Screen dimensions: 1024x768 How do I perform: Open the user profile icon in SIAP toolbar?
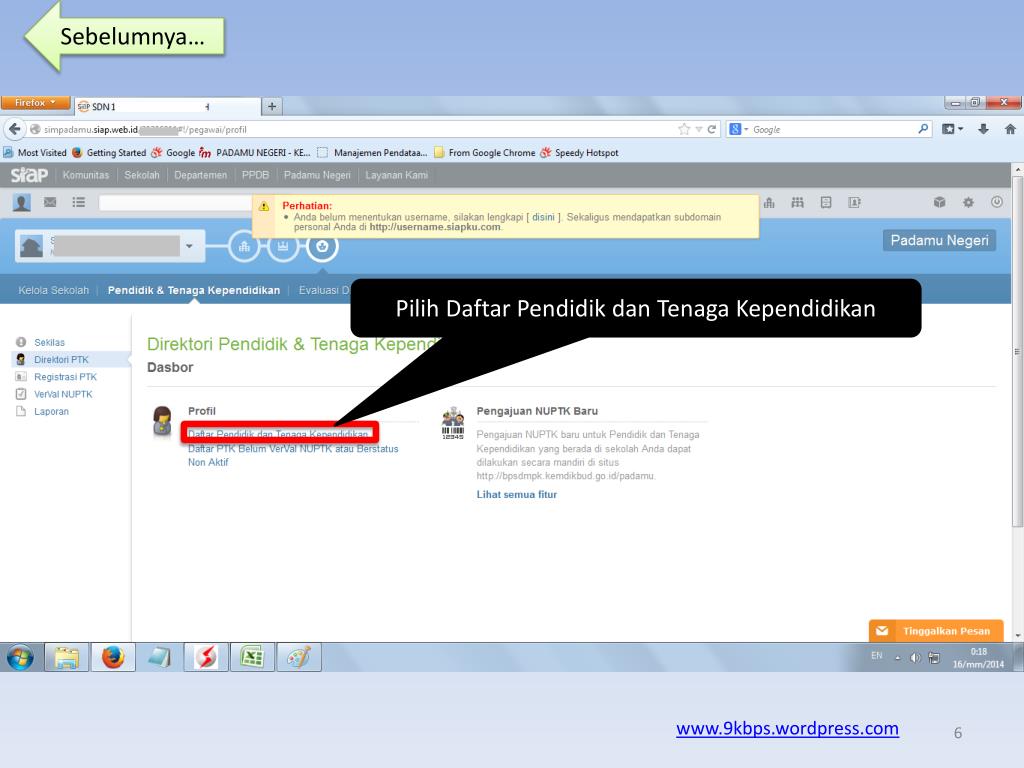pyautogui.click(x=22, y=202)
